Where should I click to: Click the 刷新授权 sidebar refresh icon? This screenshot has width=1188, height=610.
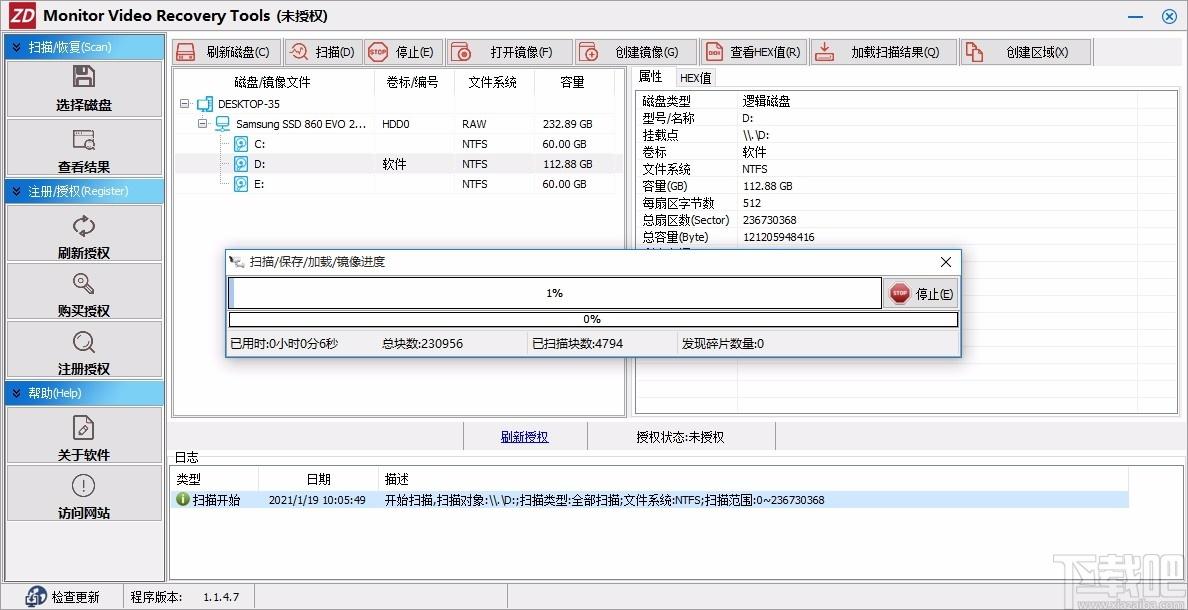(84, 225)
